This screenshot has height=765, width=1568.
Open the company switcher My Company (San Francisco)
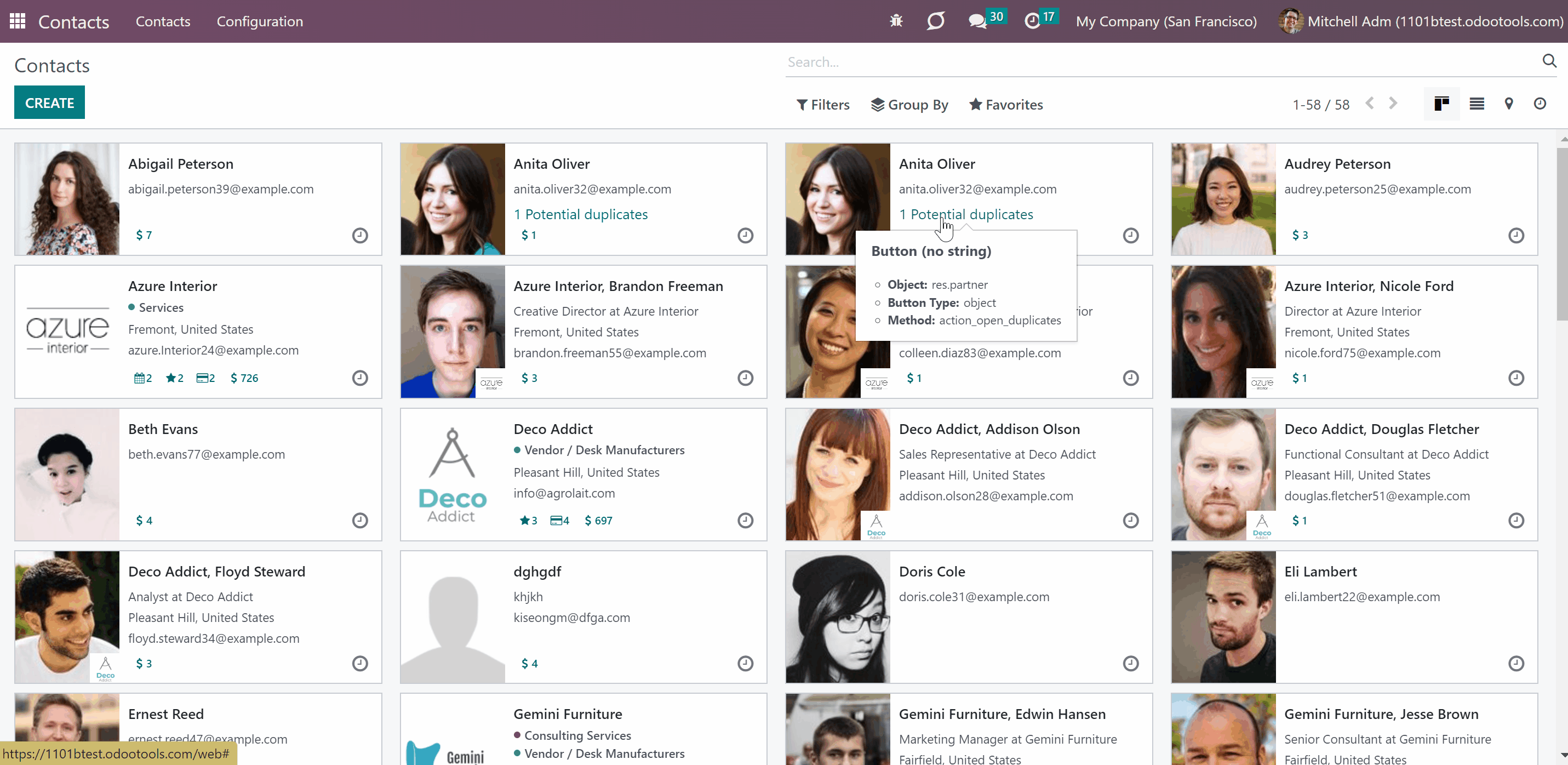pos(1166,21)
